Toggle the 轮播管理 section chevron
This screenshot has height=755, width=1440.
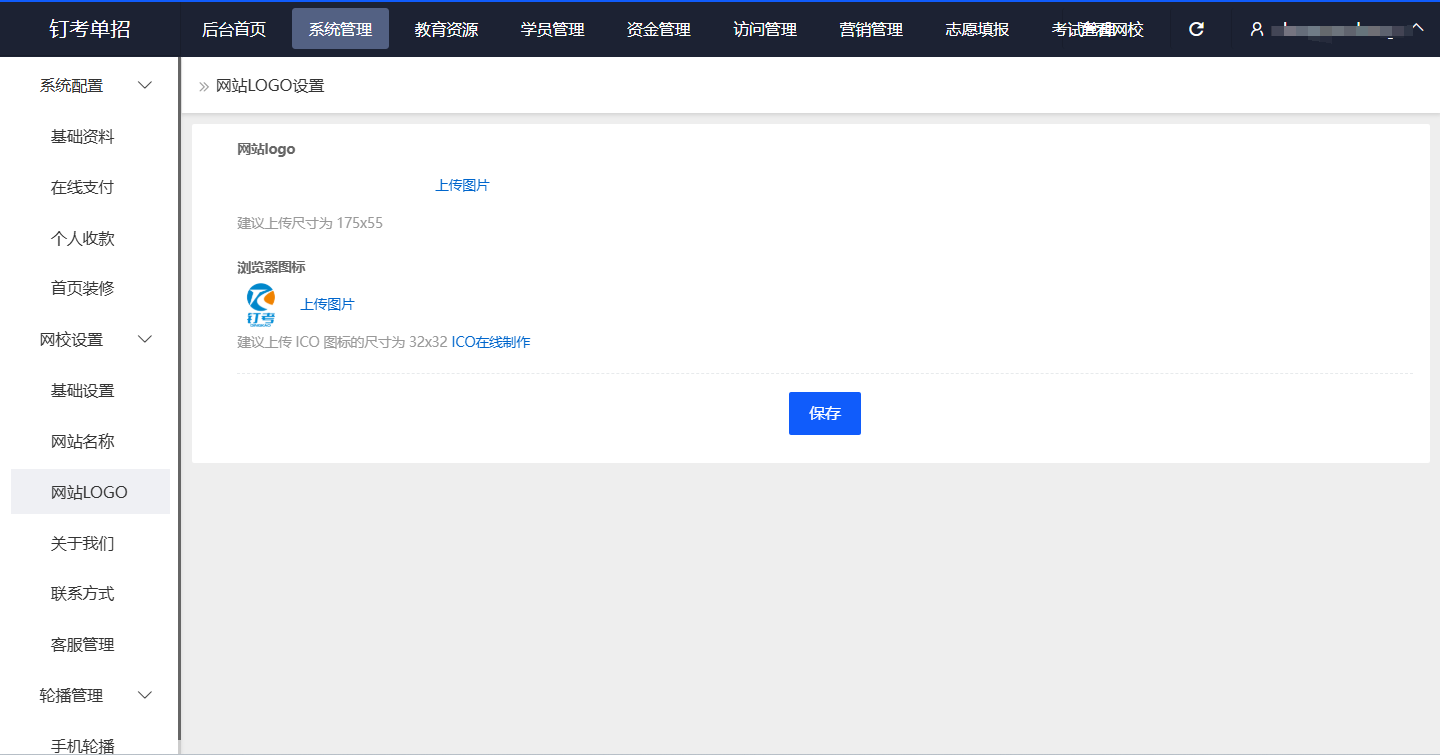144,695
